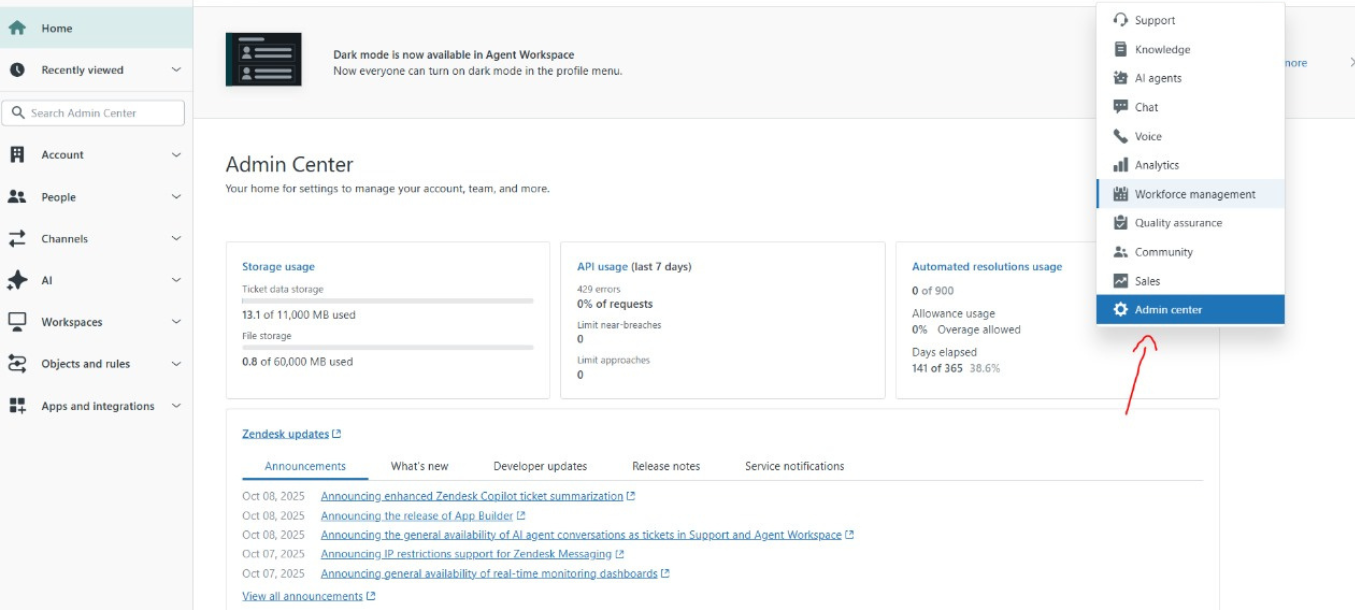Image resolution: width=1355 pixels, height=610 pixels.
Task: Click the Support headset icon
Action: (1120, 20)
